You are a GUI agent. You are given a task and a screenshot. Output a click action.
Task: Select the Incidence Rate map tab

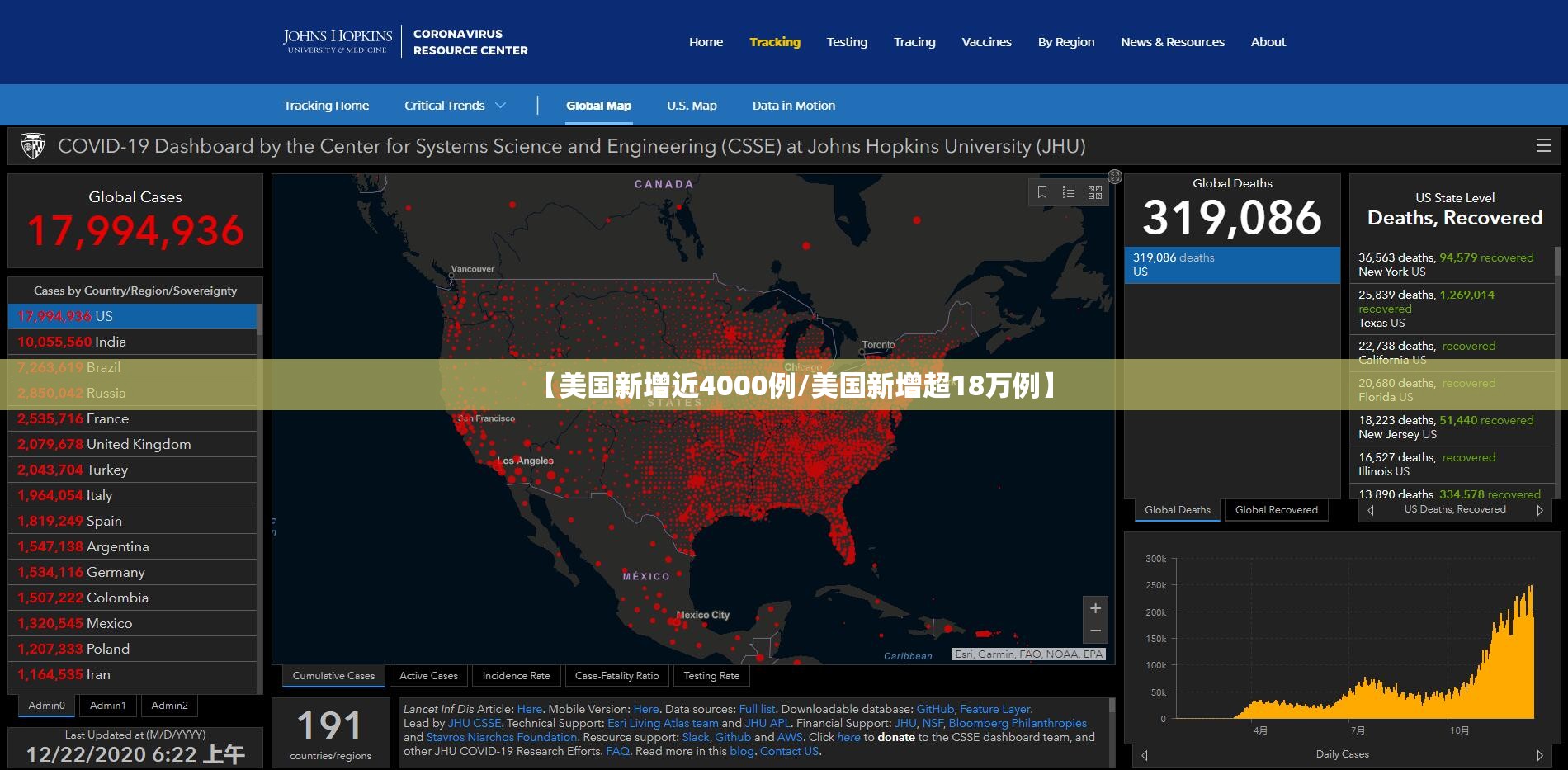coord(516,676)
